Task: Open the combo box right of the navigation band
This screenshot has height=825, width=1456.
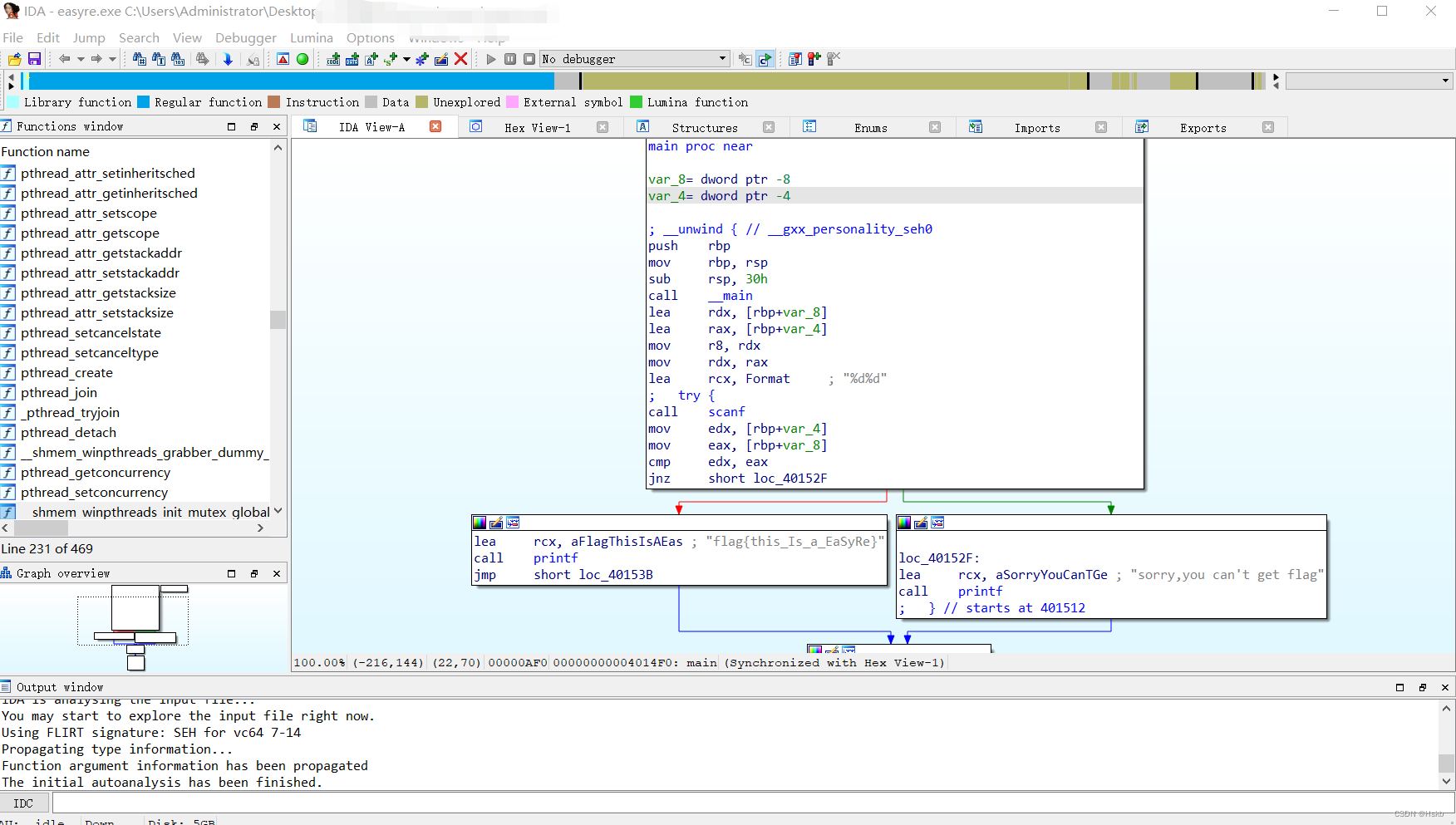Action: [x=1369, y=81]
